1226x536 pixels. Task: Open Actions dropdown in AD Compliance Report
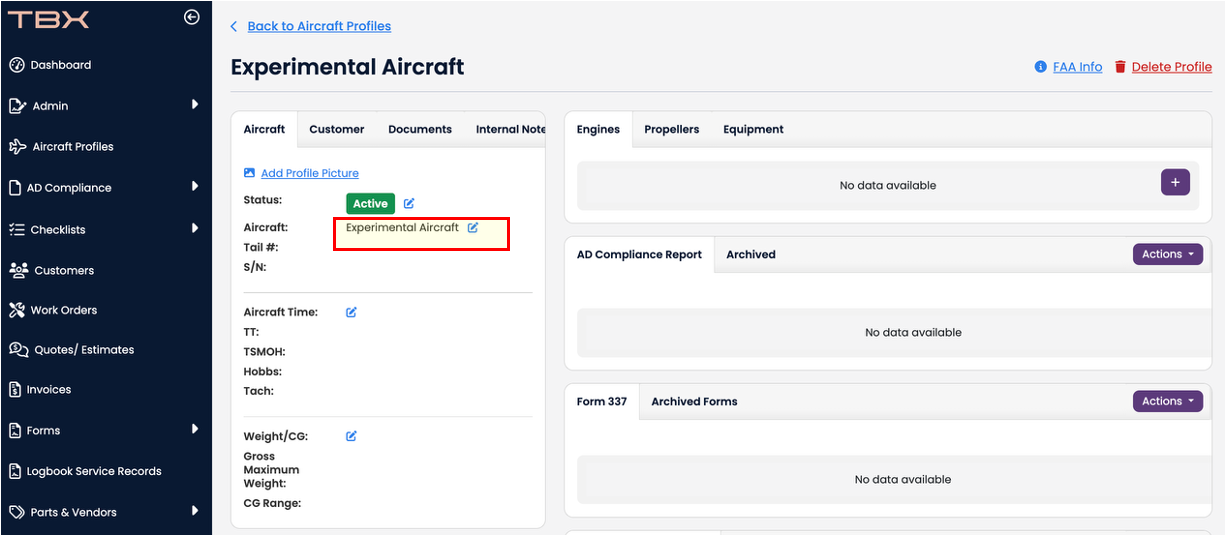pyautogui.click(x=1167, y=254)
